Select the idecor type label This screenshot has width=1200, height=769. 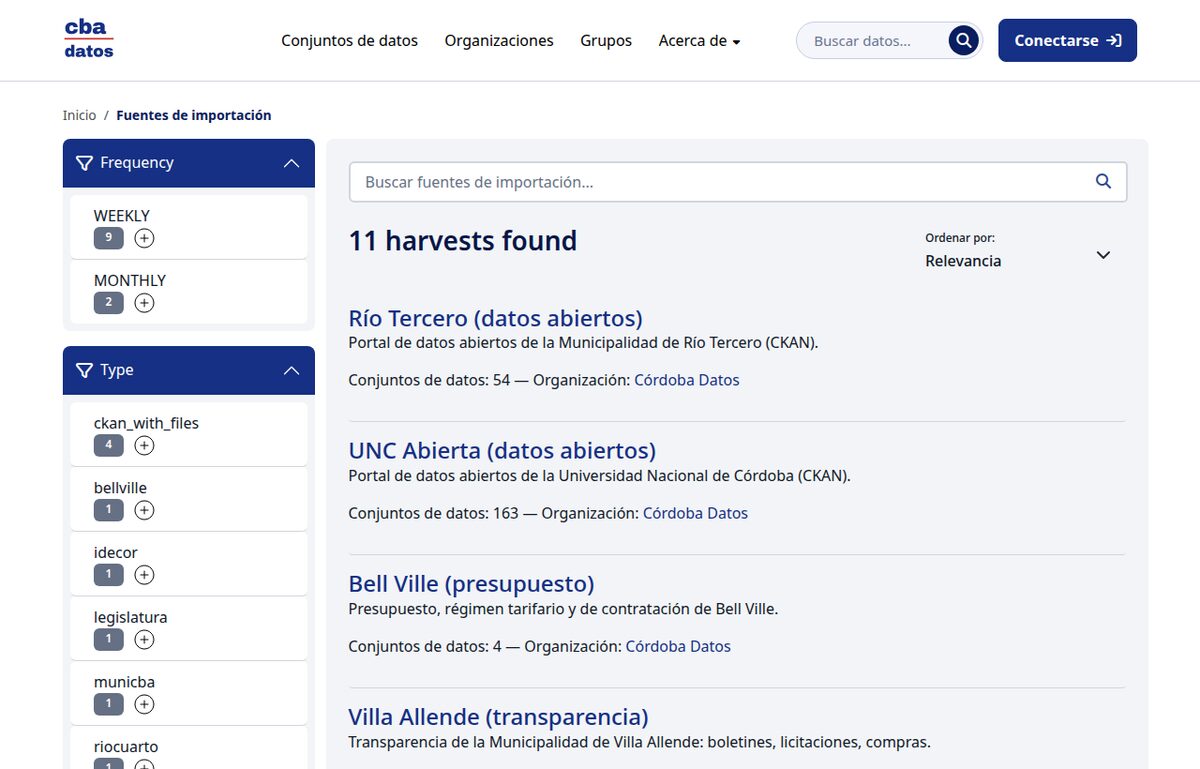click(x=116, y=553)
